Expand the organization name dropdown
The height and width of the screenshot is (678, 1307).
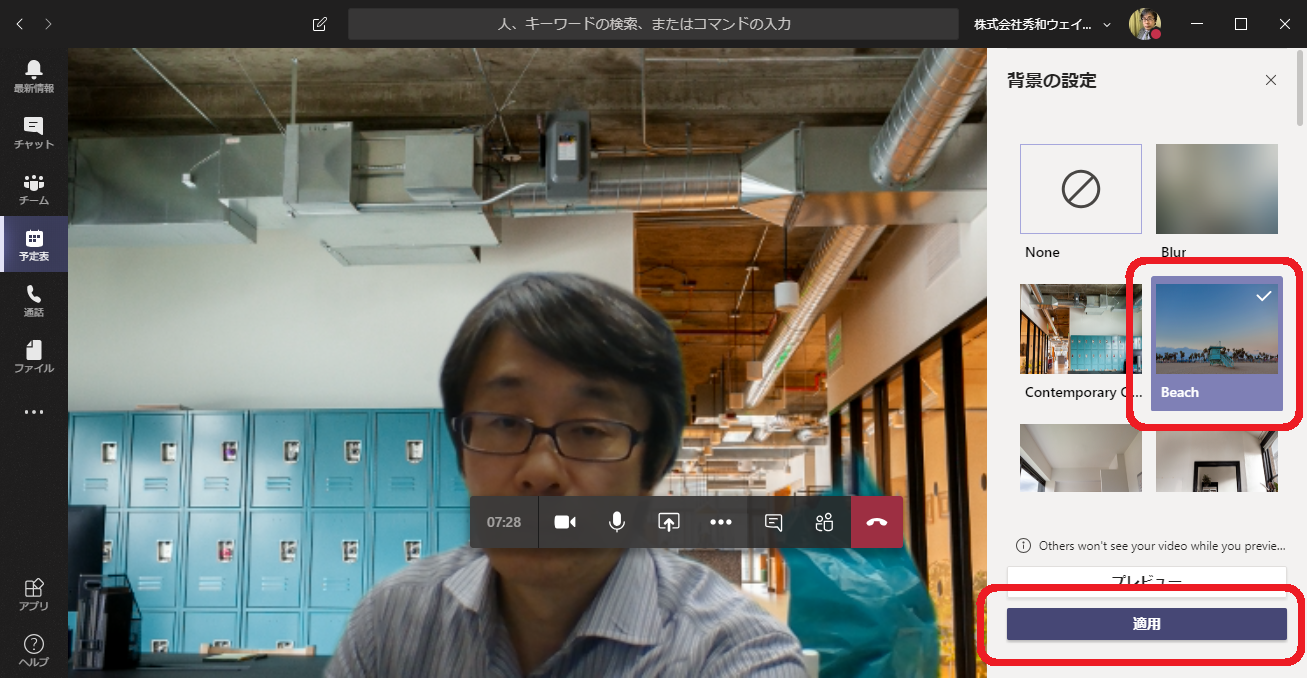point(1107,24)
